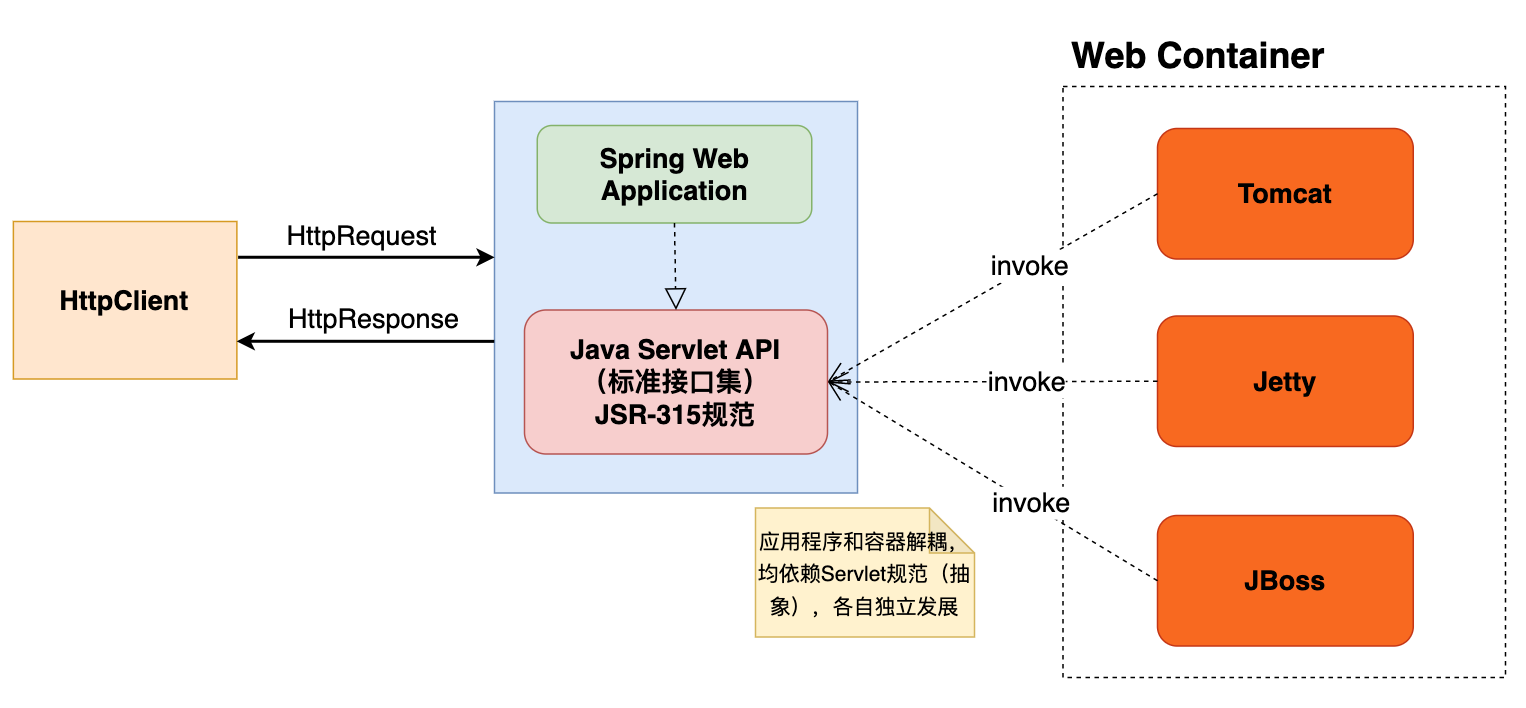Screen dimensions: 1526x708
Task: Select the HttpResponse arrow label
Action: pos(373,319)
